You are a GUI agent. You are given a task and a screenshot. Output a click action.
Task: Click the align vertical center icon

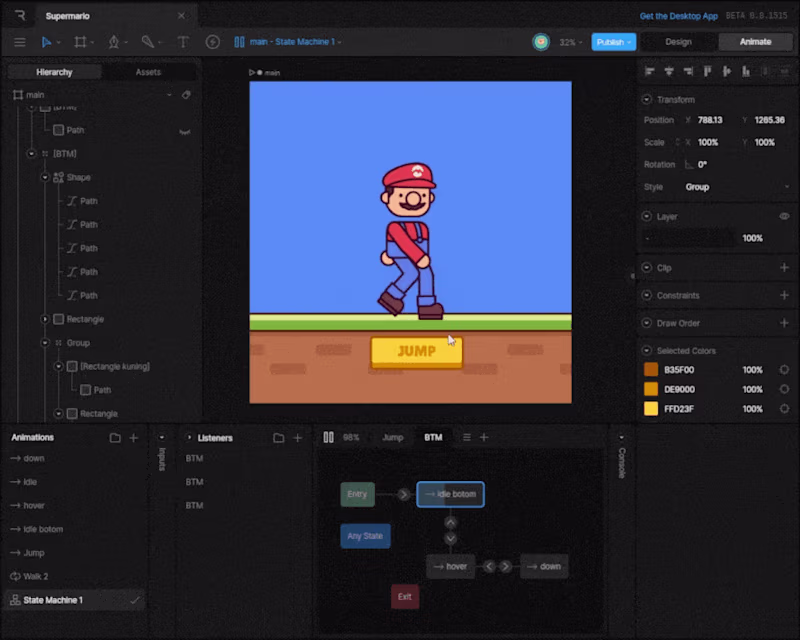pos(727,71)
